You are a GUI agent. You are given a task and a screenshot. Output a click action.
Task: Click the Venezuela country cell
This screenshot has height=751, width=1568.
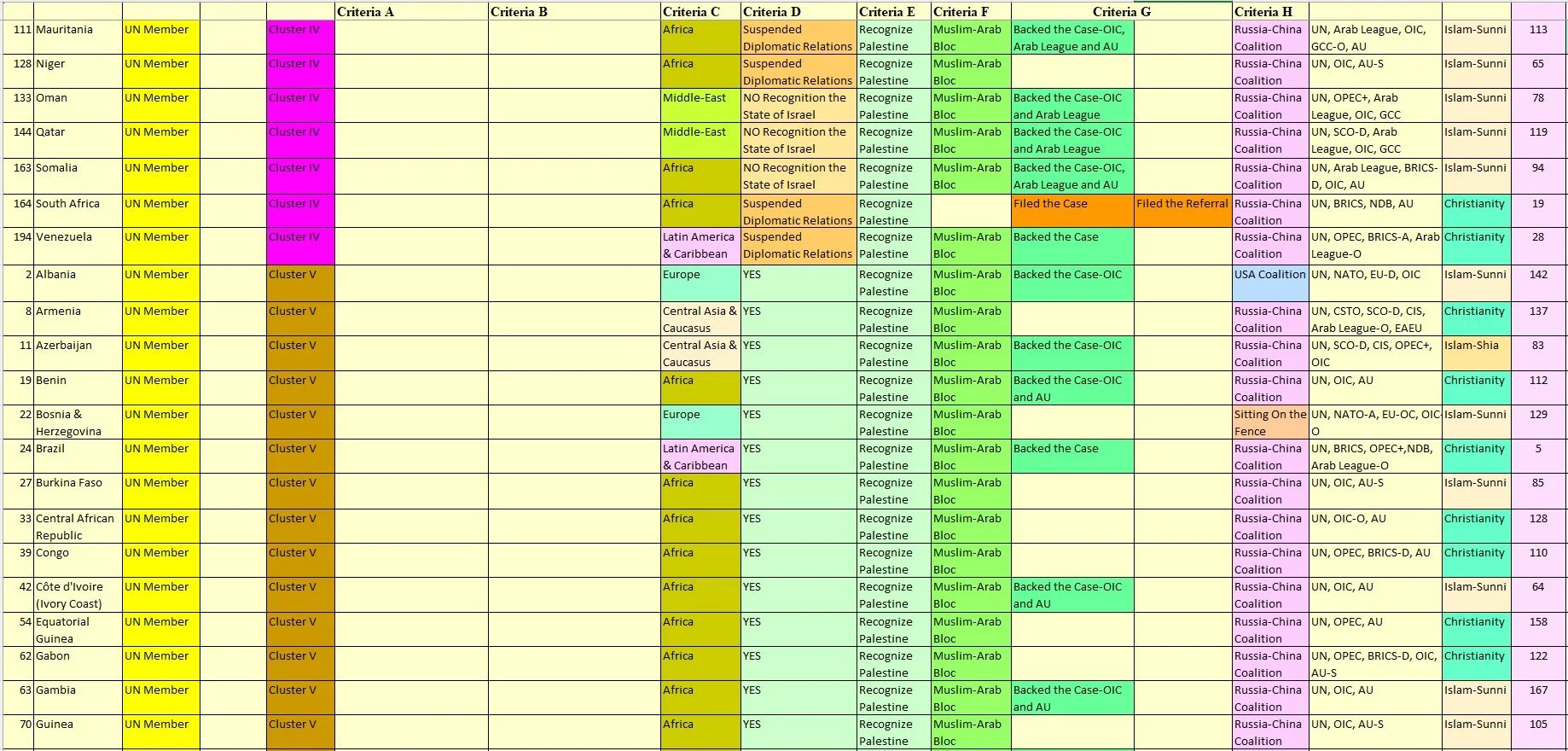point(78,247)
